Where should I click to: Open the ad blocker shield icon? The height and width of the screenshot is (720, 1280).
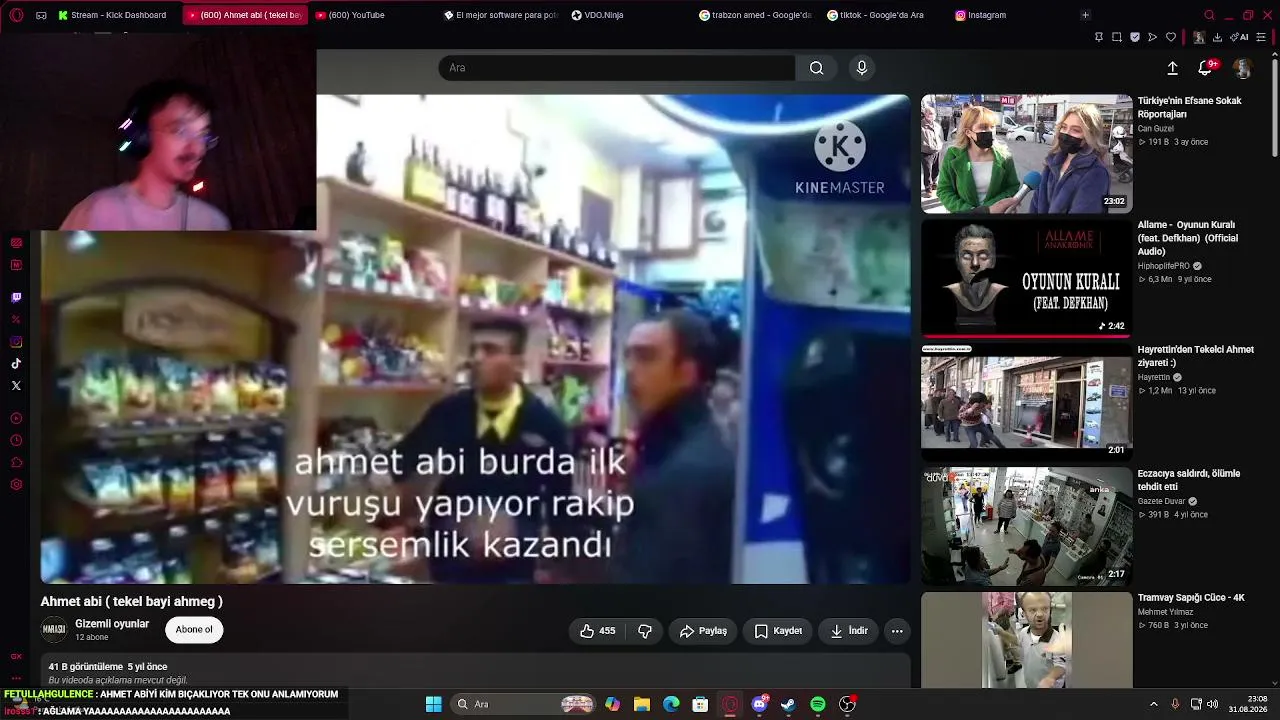(x=1135, y=37)
